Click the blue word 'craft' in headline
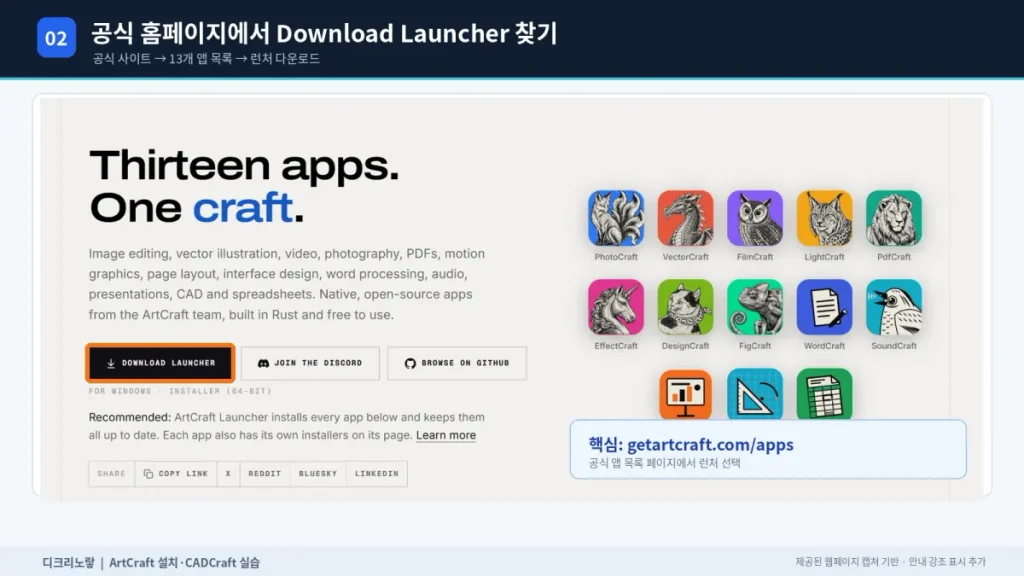1024x576 pixels. pos(242,208)
